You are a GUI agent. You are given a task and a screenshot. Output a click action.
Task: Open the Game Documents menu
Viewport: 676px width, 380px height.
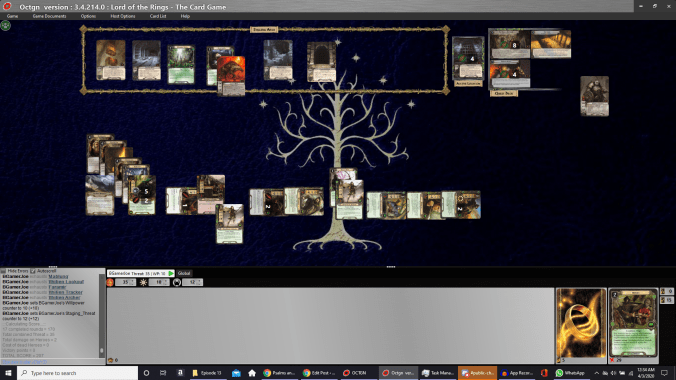click(49, 16)
